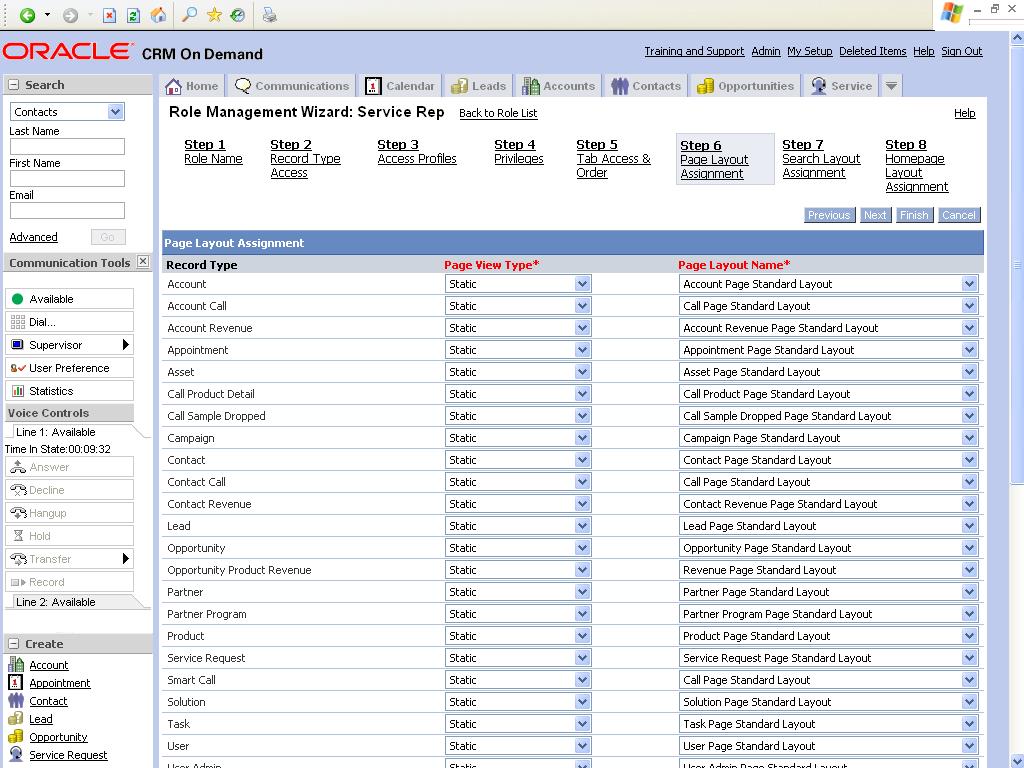Screen dimensions: 1024x768
Task: Click the browser Refresh icon
Action: click(x=133, y=15)
